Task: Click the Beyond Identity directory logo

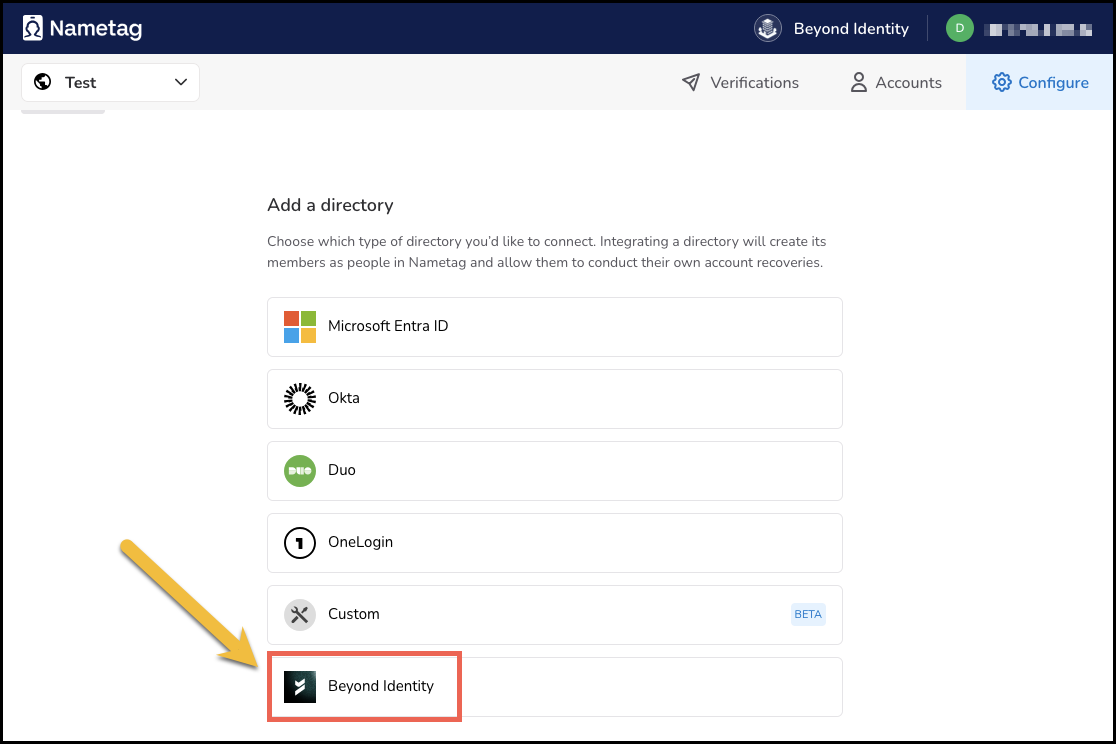Action: click(300, 686)
